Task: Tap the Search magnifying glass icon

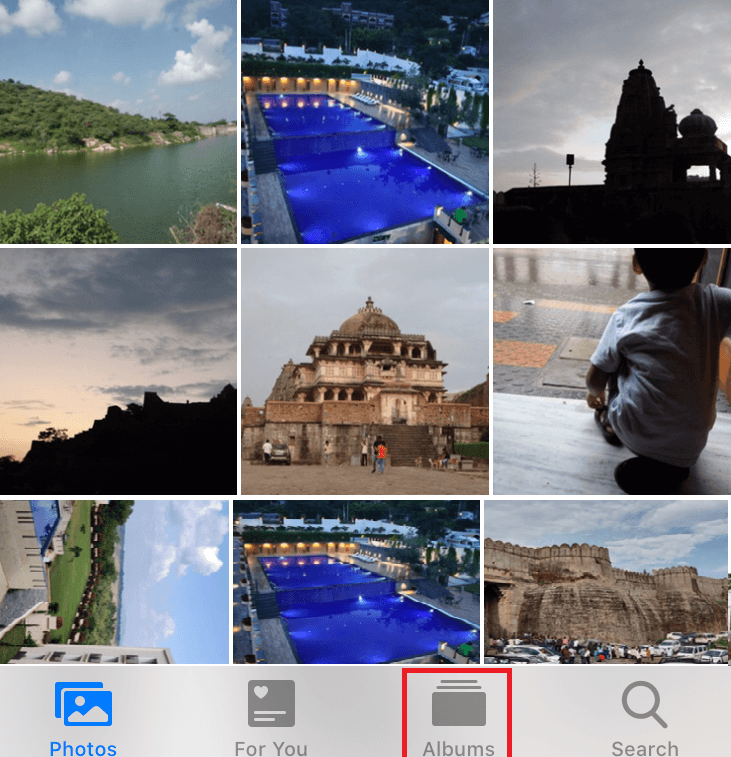Action: [x=644, y=704]
